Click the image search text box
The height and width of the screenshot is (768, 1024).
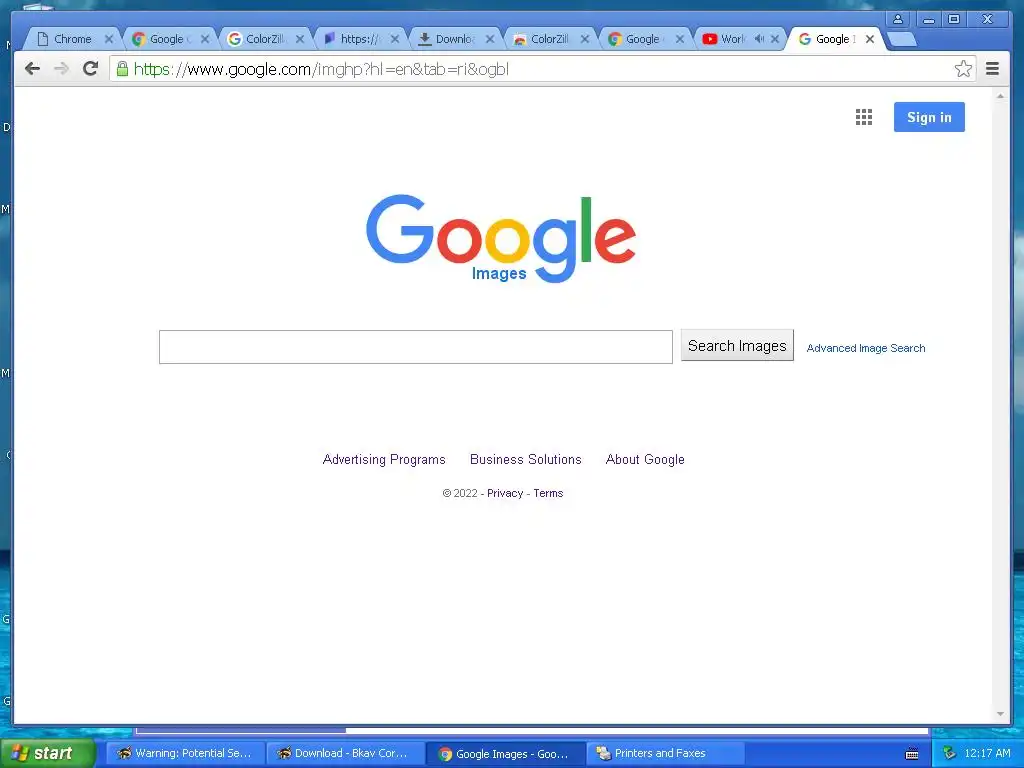tap(415, 347)
